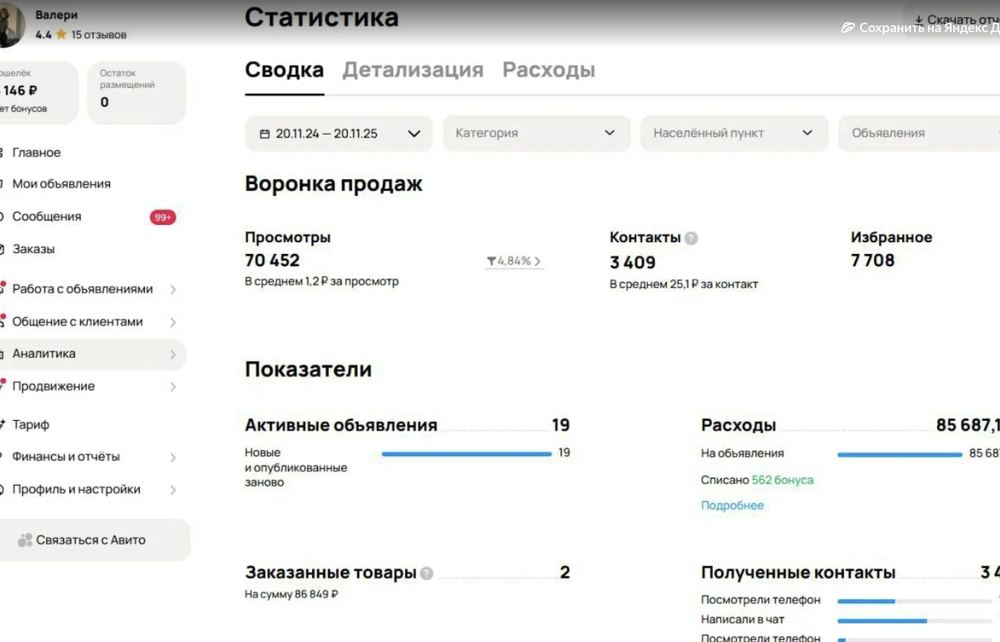Click the Связаться с Авито logo icon

(x=25, y=540)
